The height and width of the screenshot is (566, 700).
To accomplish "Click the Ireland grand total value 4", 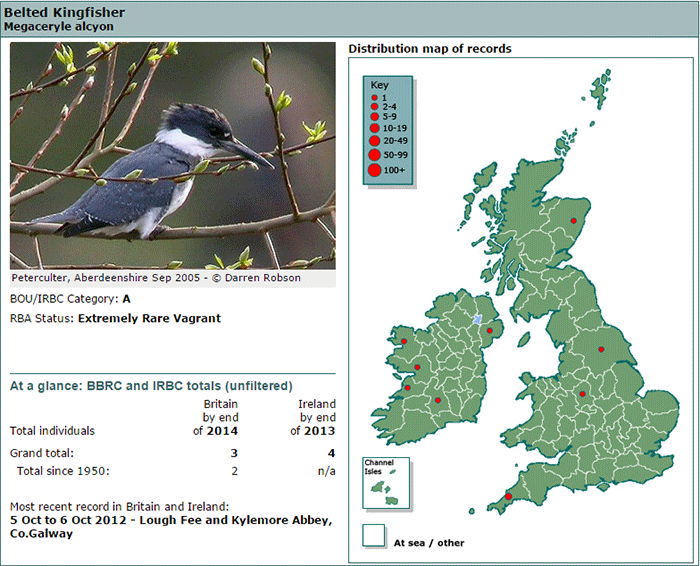I will point(331,453).
